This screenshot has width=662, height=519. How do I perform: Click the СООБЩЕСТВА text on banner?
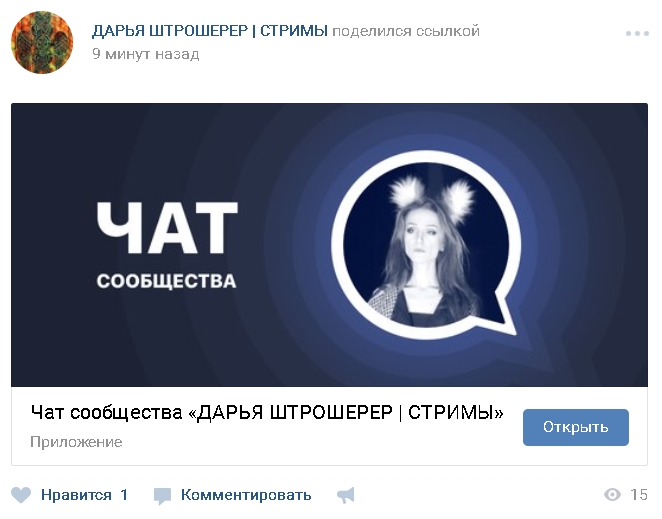coord(166,282)
